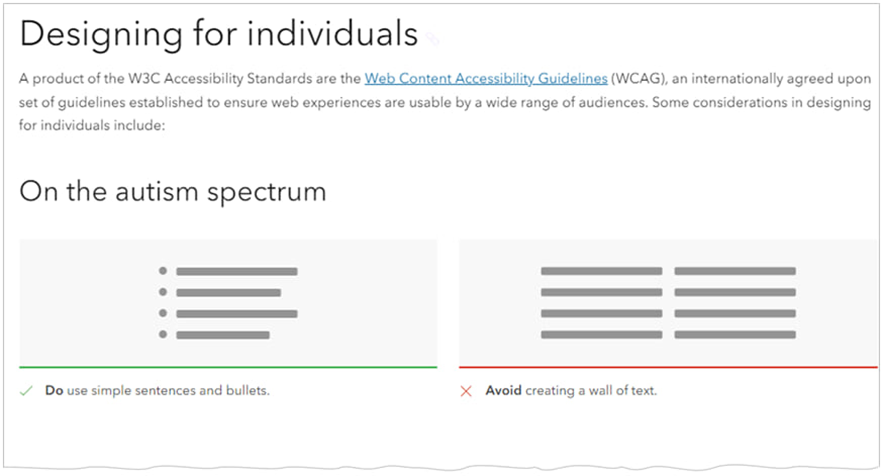Click the "Designing for individuals" heading

click(x=218, y=35)
